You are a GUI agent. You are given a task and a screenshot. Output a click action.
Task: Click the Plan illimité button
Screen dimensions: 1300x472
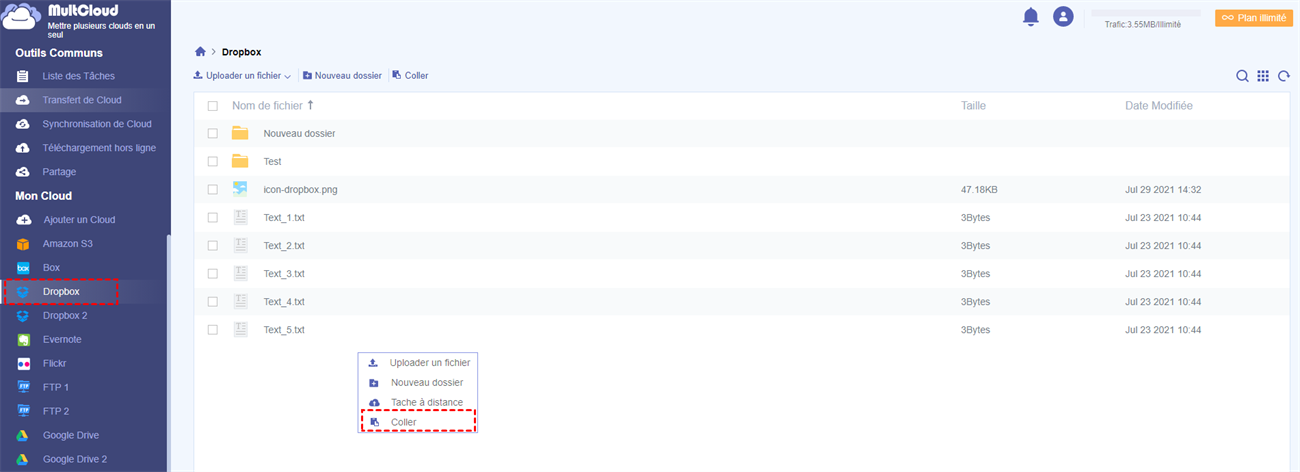[x=1252, y=17]
